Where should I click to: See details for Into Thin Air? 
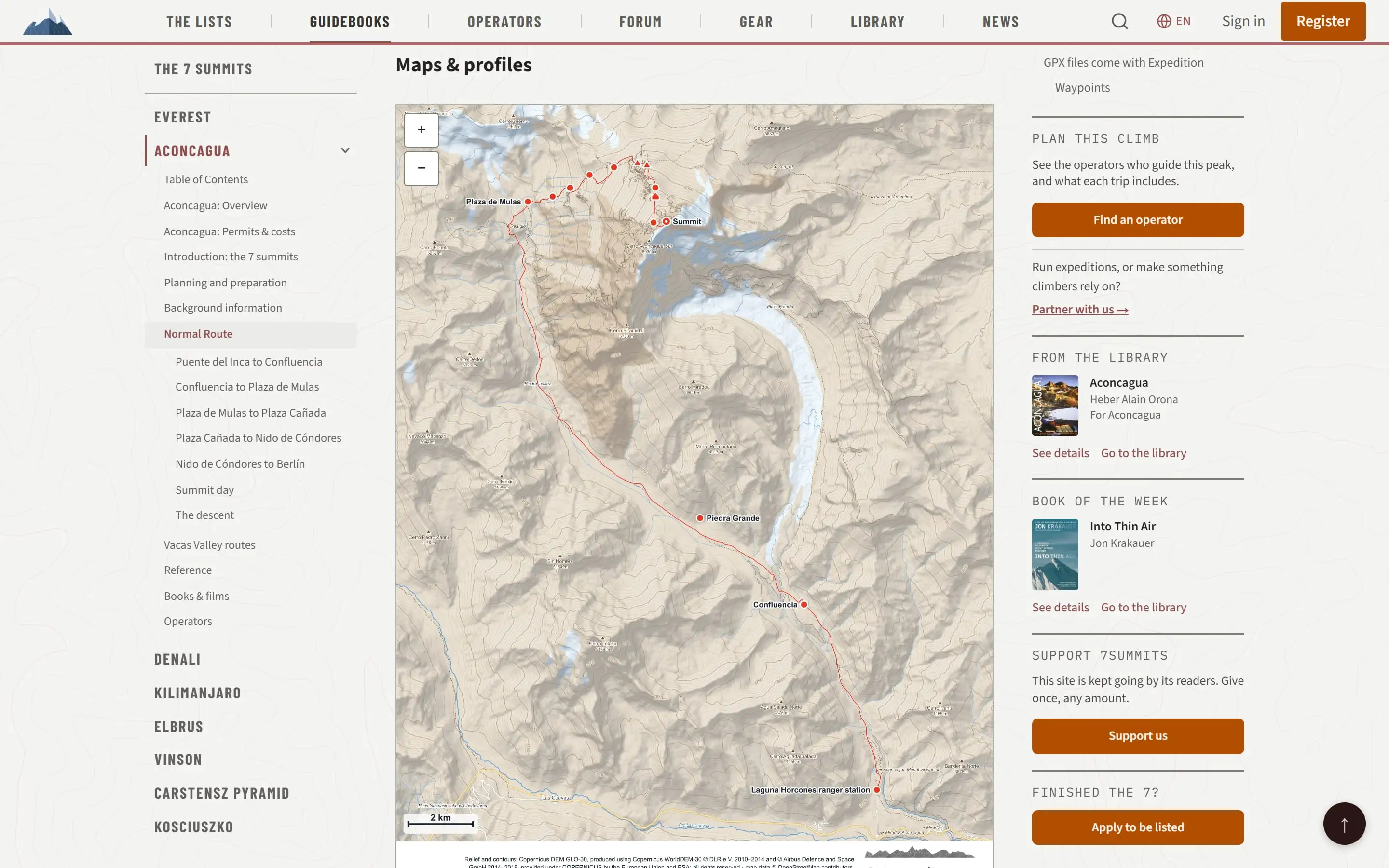point(1060,608)
